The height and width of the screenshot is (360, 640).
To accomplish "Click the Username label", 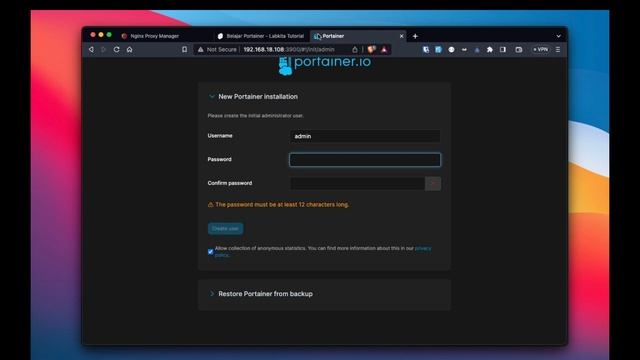I will [x=220, y=136].
